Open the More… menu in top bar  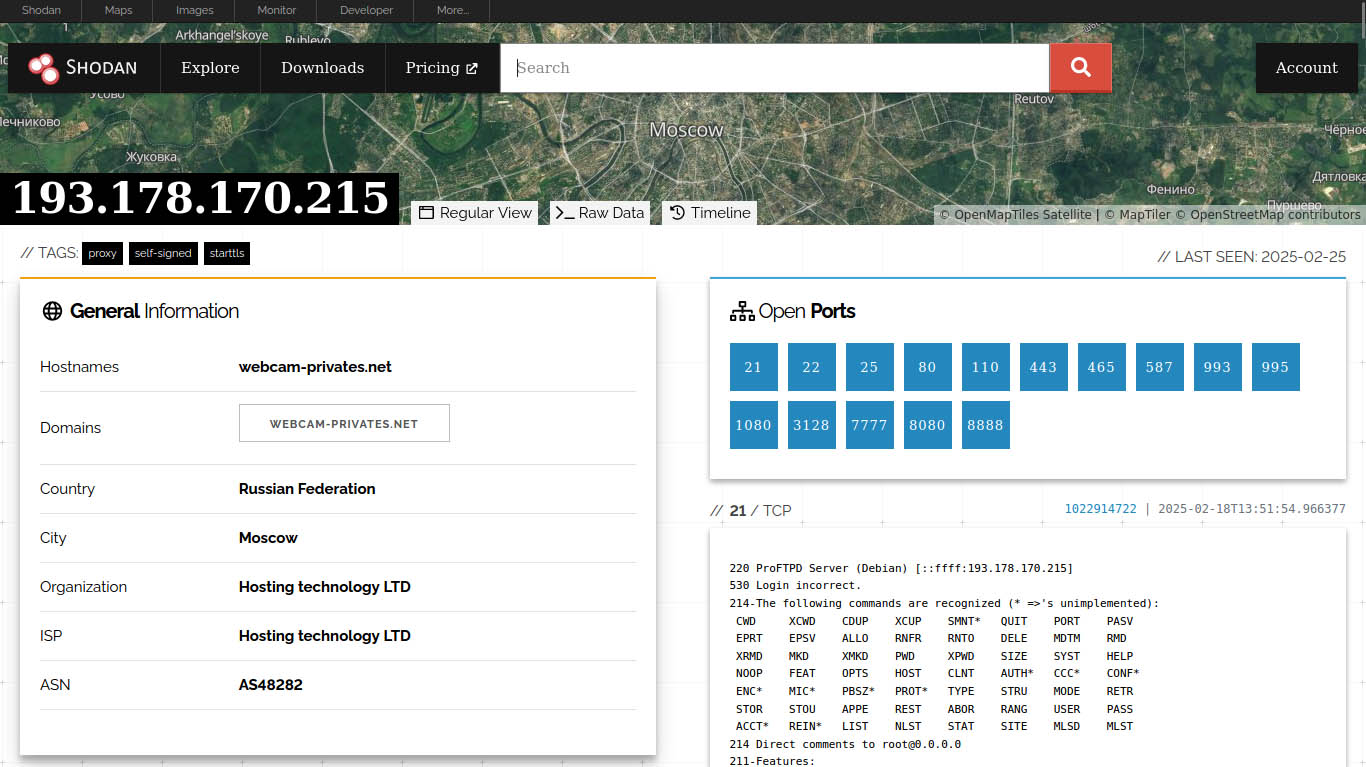click(x=452, y=10)
